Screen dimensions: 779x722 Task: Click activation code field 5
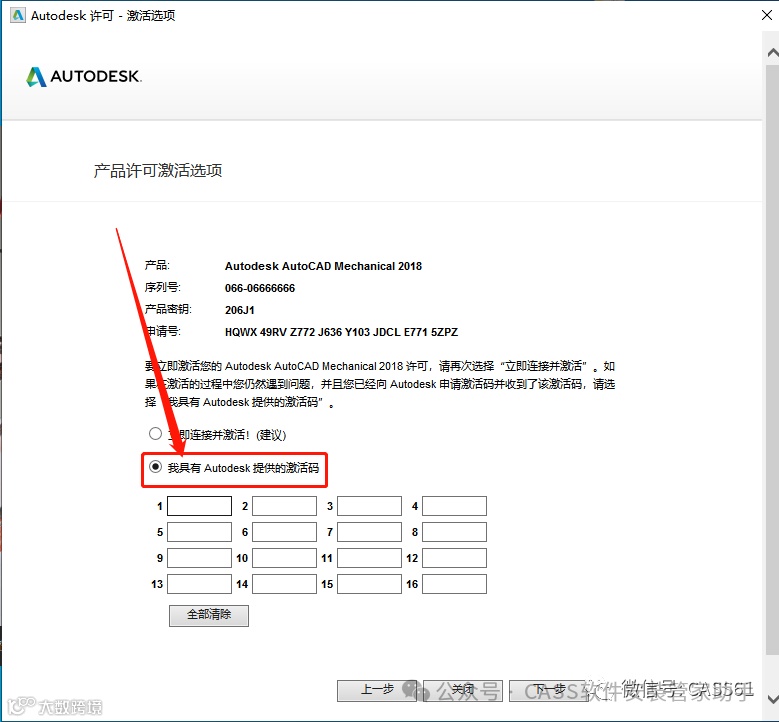[x=199, y=532]
